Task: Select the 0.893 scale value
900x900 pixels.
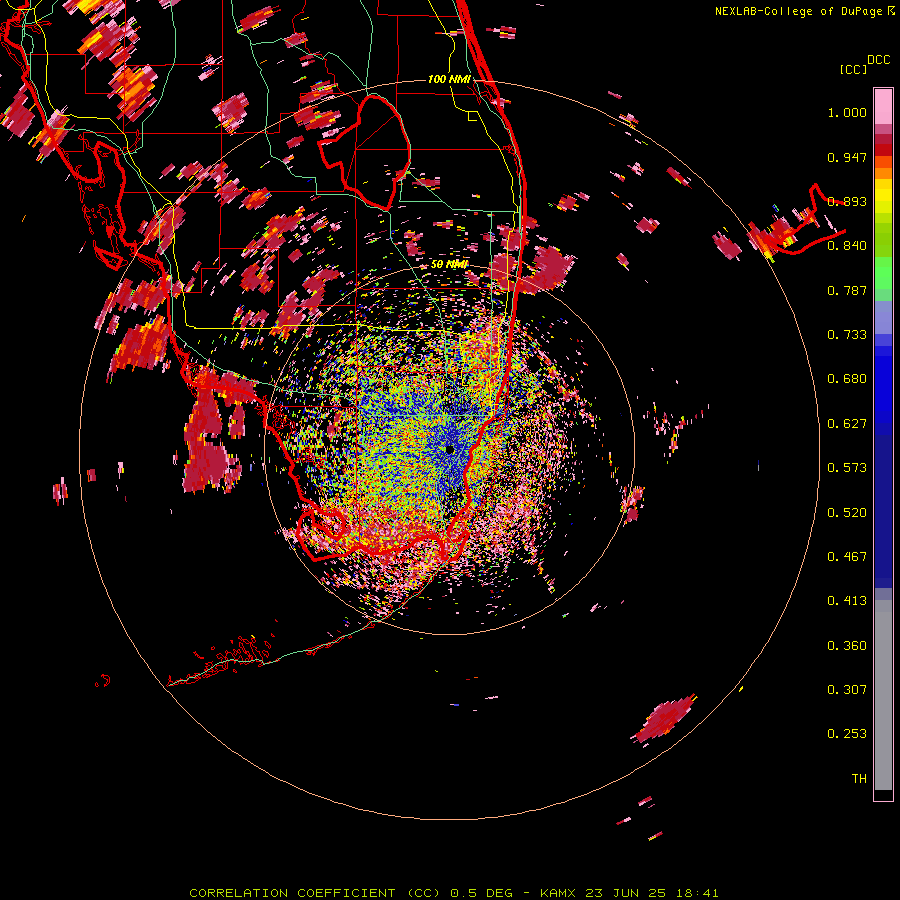Action: pyautogui.click(x=847, y=201)
